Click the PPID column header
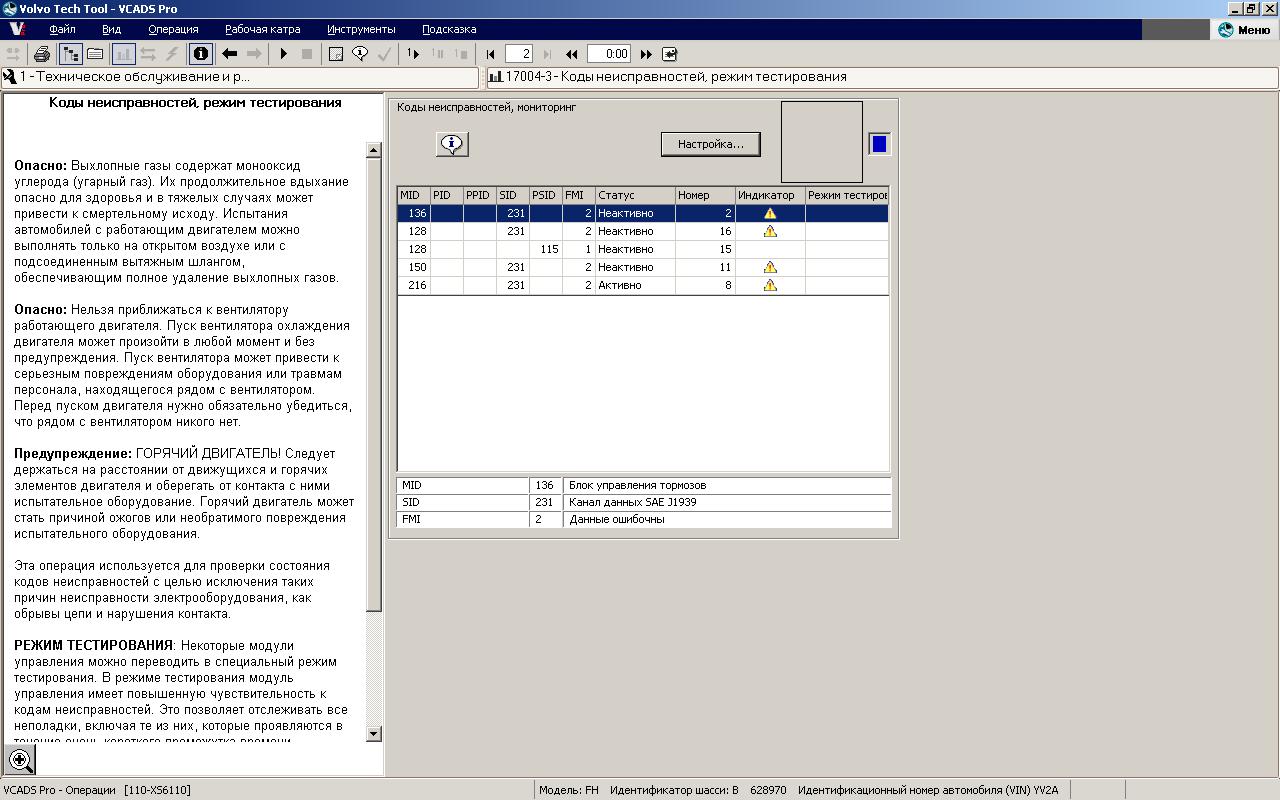 (x=480, y=195)
